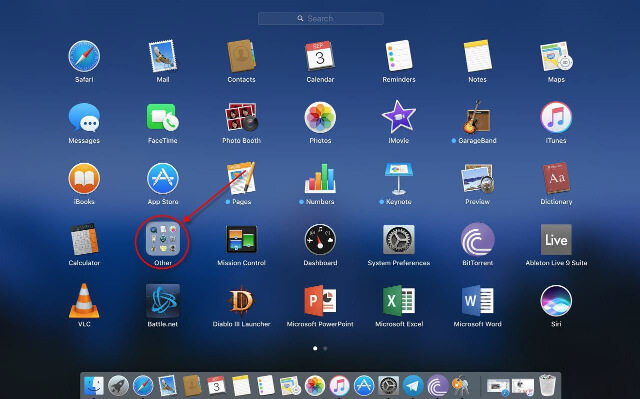Open Keychain Access from the Dock
The width and height of the screenshot is (640, 399).
(x=462, y=386)
